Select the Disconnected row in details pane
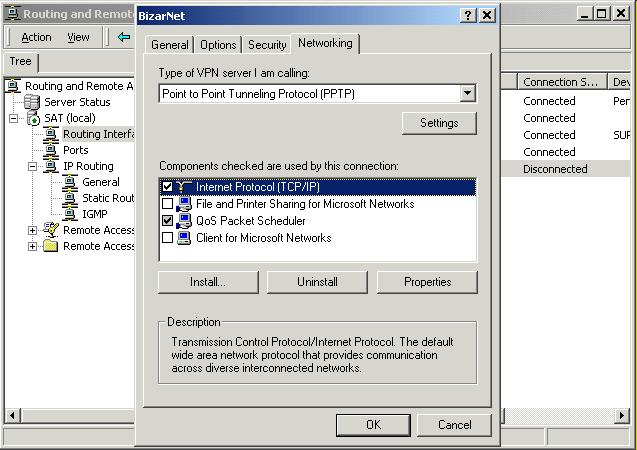The image size is (637, 450). coord(566,169)
